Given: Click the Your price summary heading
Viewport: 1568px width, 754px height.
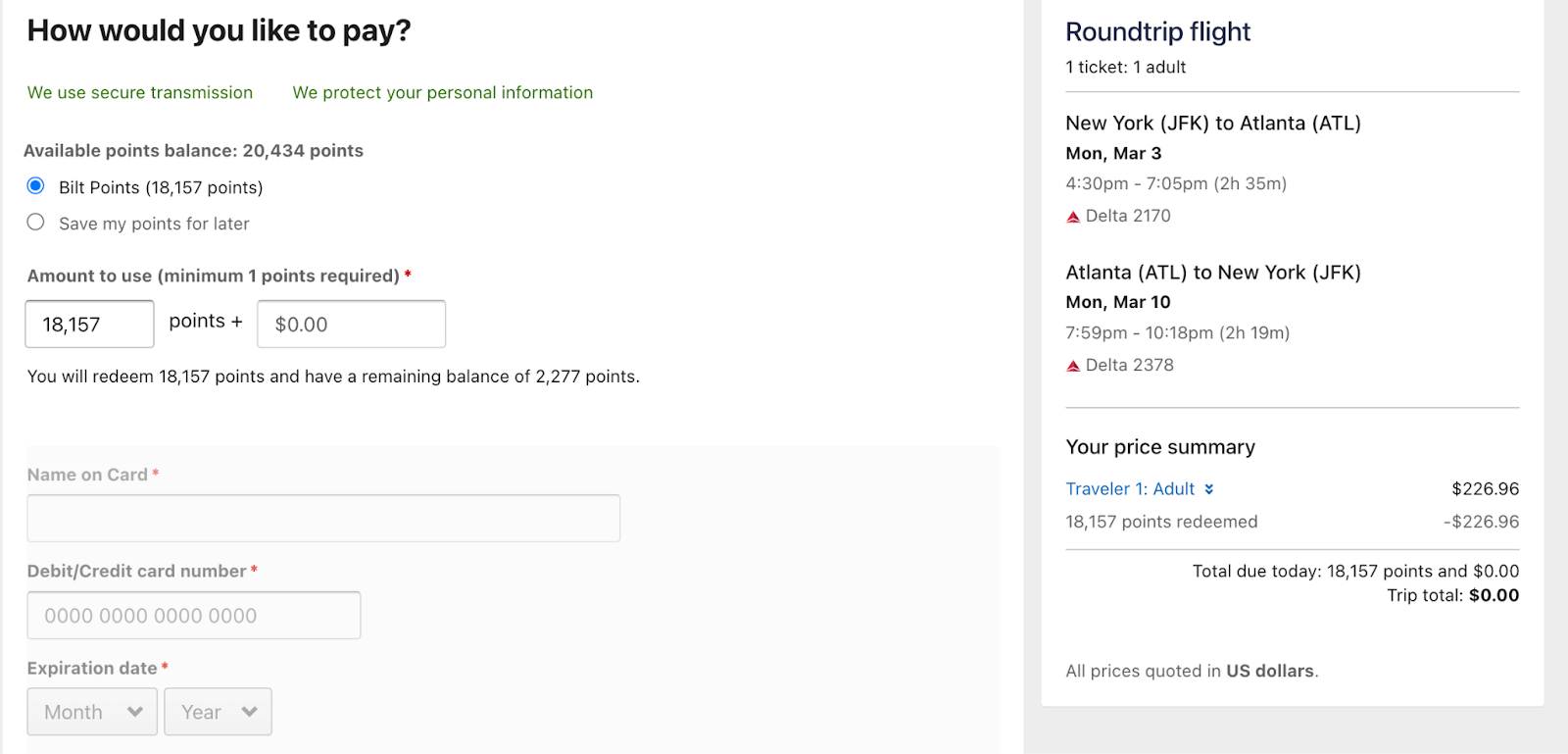Looking at the screenshot, I should click(x=1160, y=447).
